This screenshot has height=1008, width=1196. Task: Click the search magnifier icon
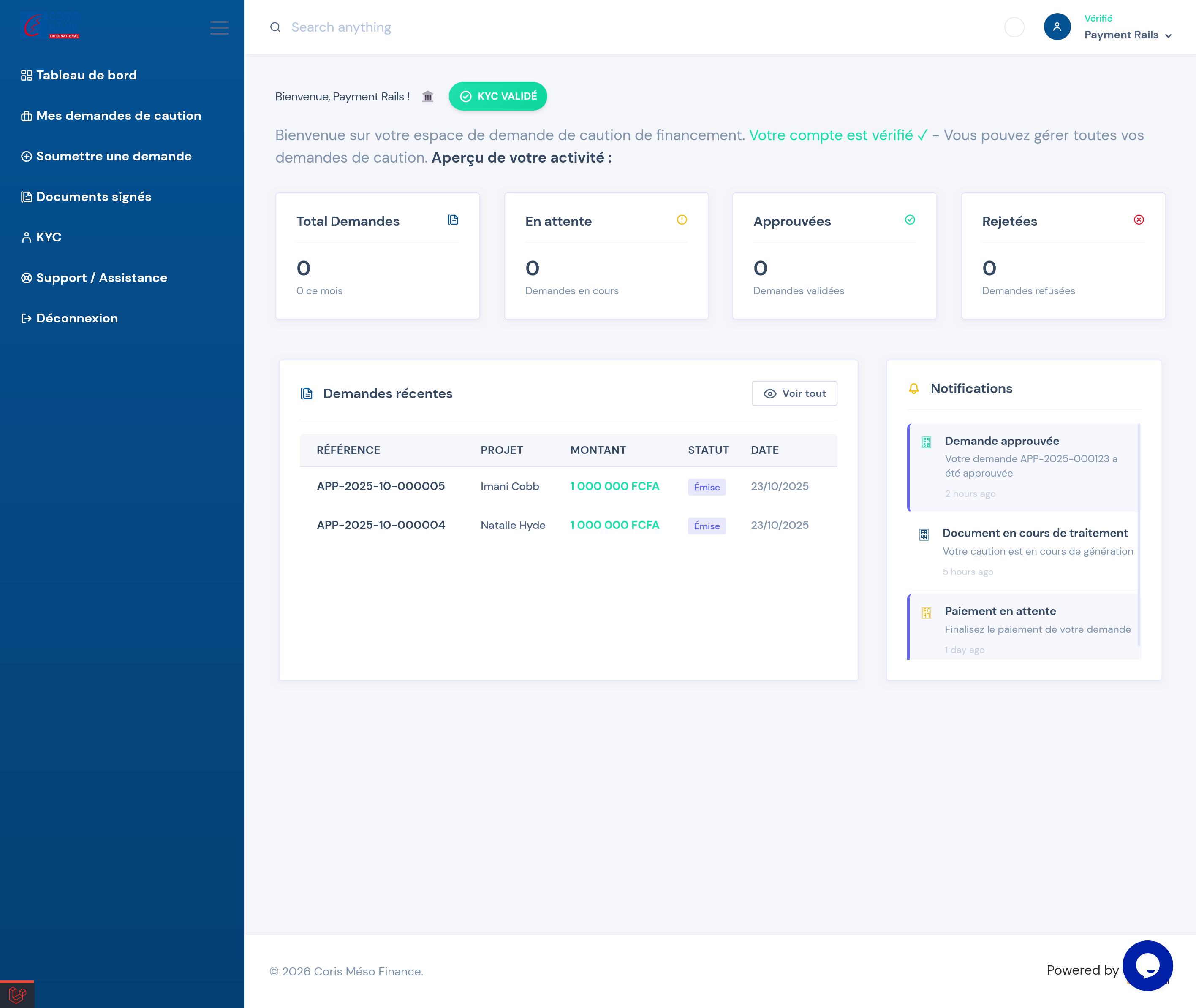point(275,27)
